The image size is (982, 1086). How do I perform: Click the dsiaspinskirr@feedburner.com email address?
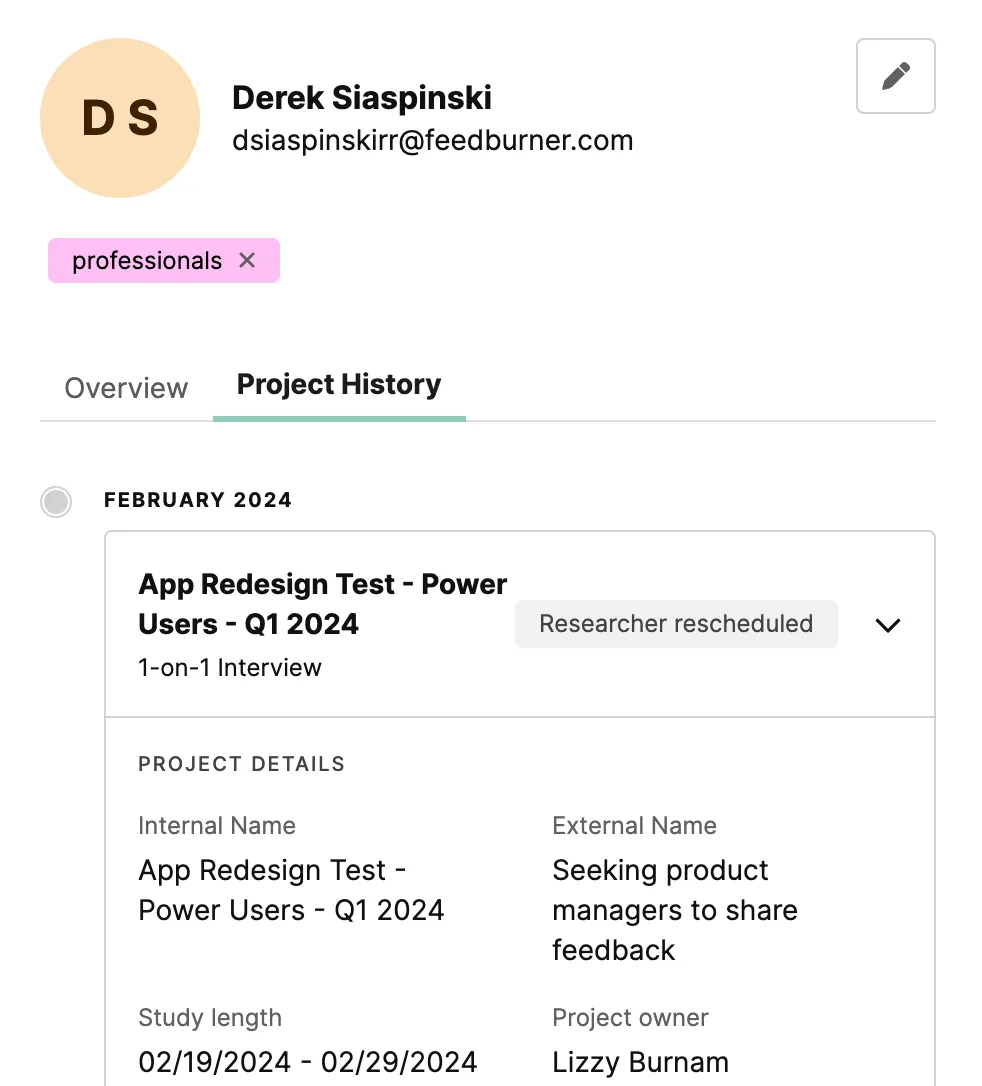(433, 141)
